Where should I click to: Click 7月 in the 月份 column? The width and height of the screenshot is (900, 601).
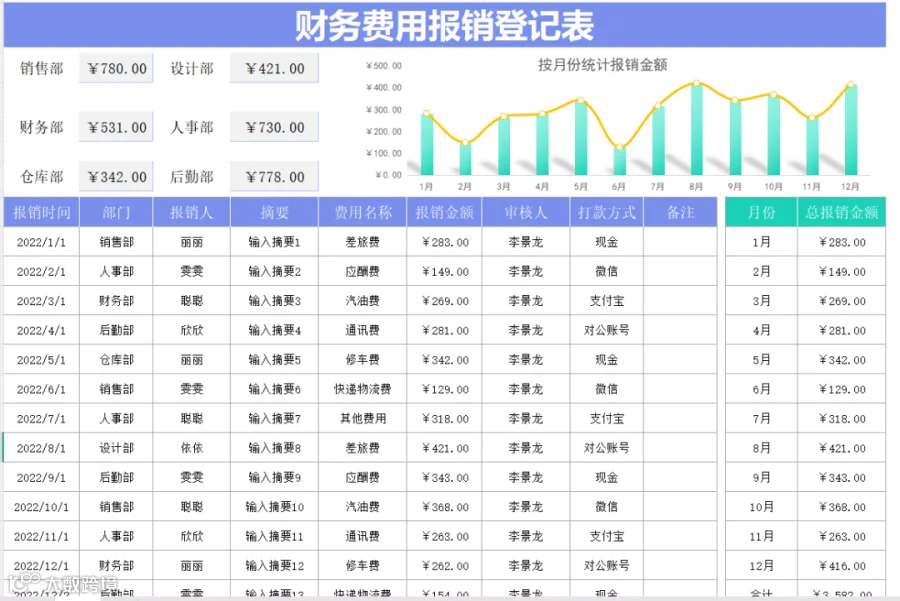761,418
